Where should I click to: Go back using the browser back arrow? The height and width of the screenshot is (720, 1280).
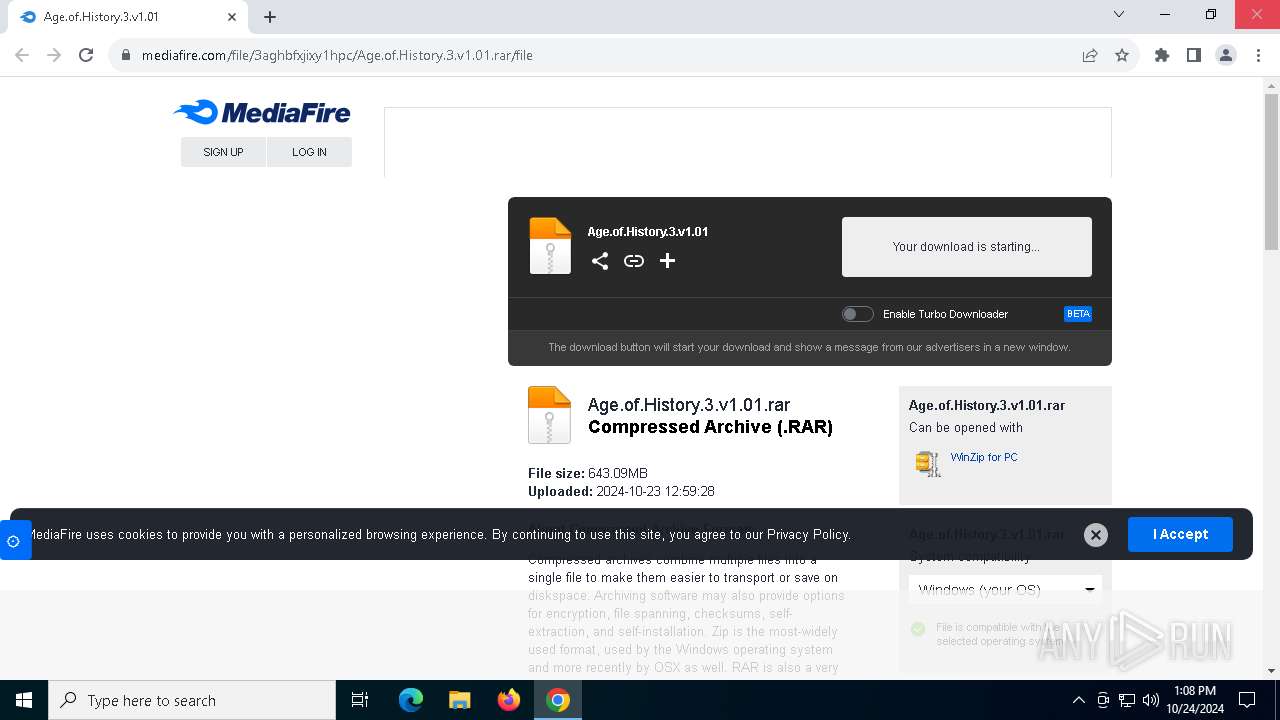[x=22, y=55]
